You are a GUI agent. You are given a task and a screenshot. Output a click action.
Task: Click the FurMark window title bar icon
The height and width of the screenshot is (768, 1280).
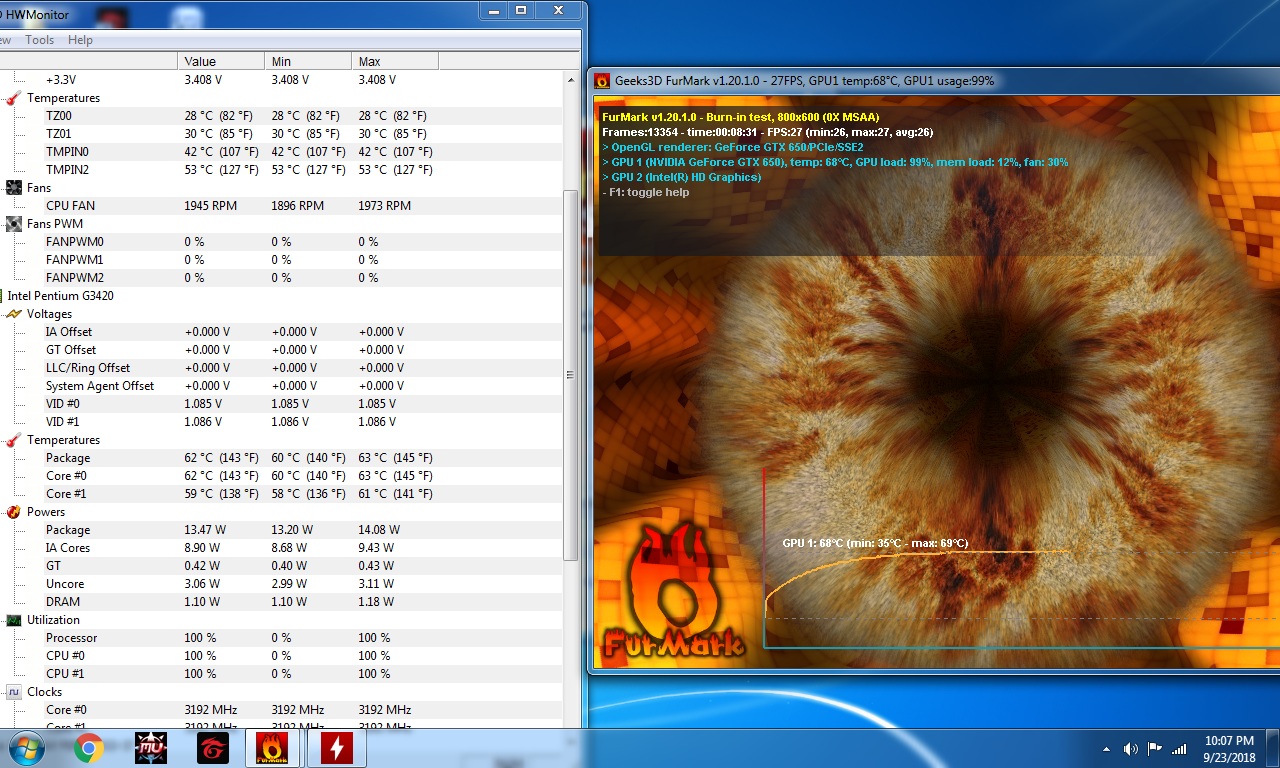tap(602, 81)
